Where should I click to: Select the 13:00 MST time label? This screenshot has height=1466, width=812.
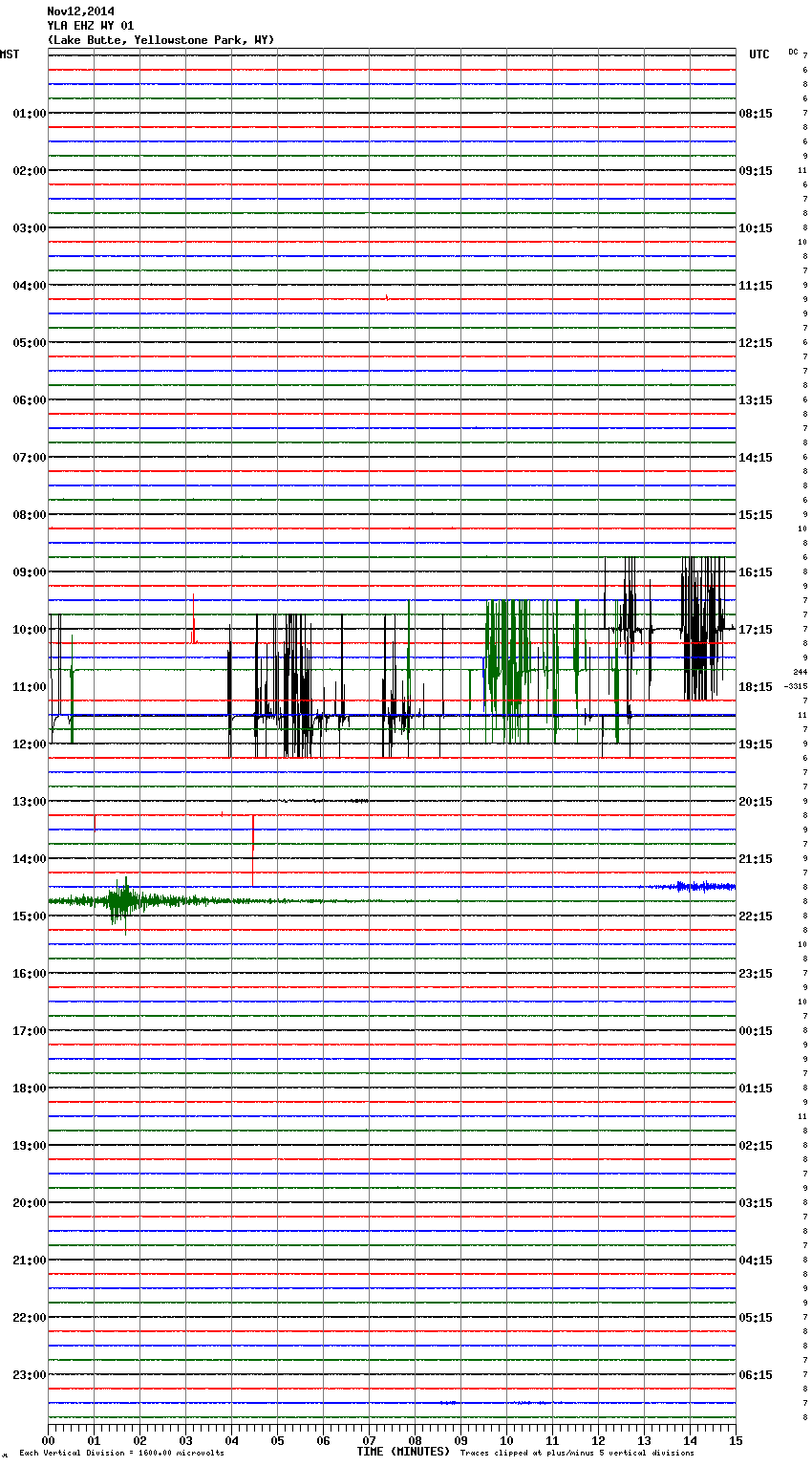pyautogui.click(x=30, y=802)
